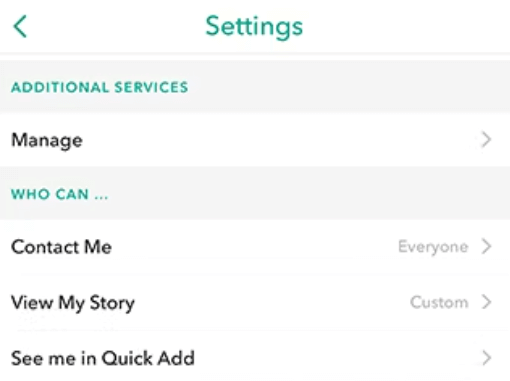Screen dimensions: 510x381
Task: Tap blank middle area of Manage row
Action: [280, 140]
